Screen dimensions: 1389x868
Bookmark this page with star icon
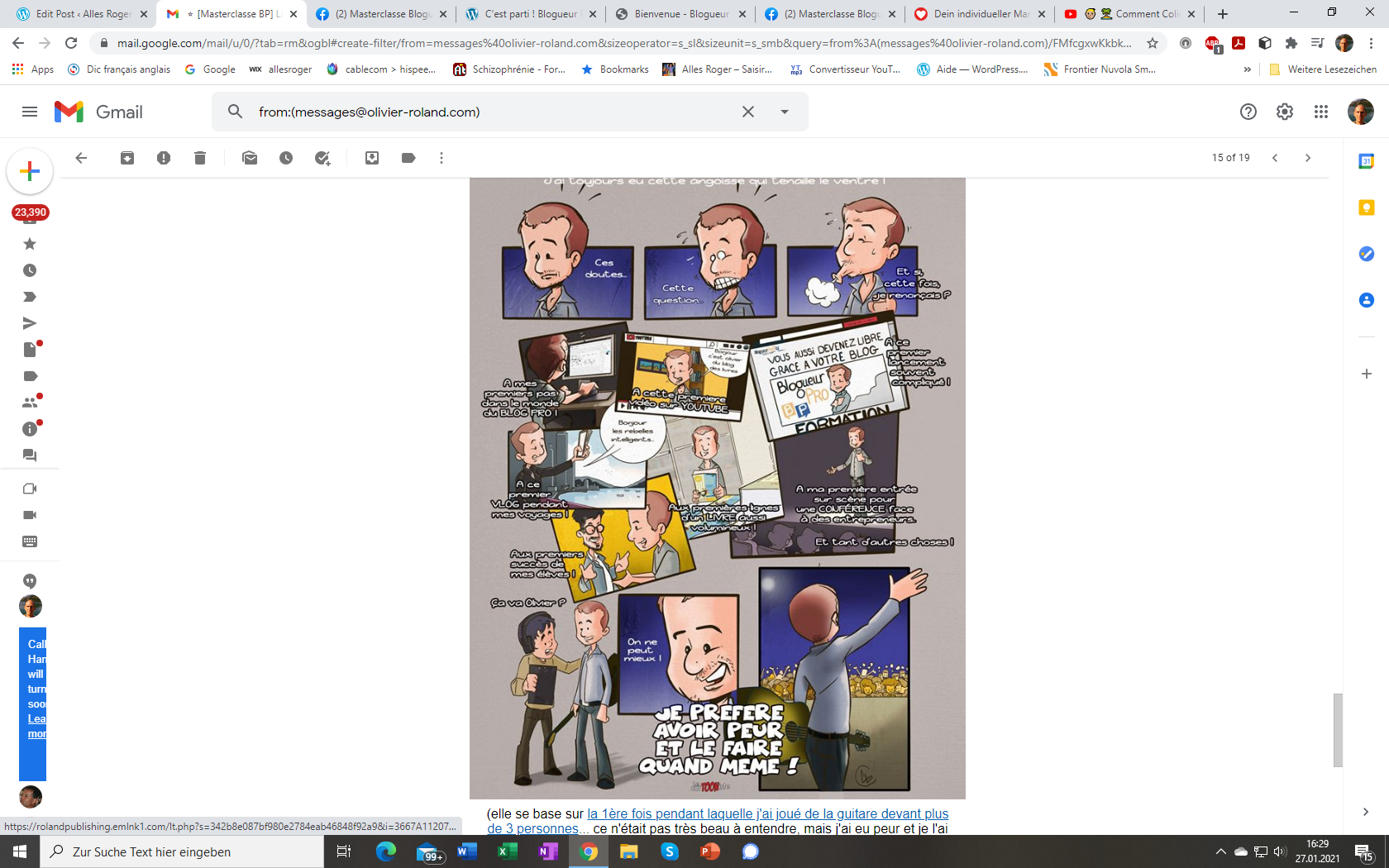[x=1153, y=43]
